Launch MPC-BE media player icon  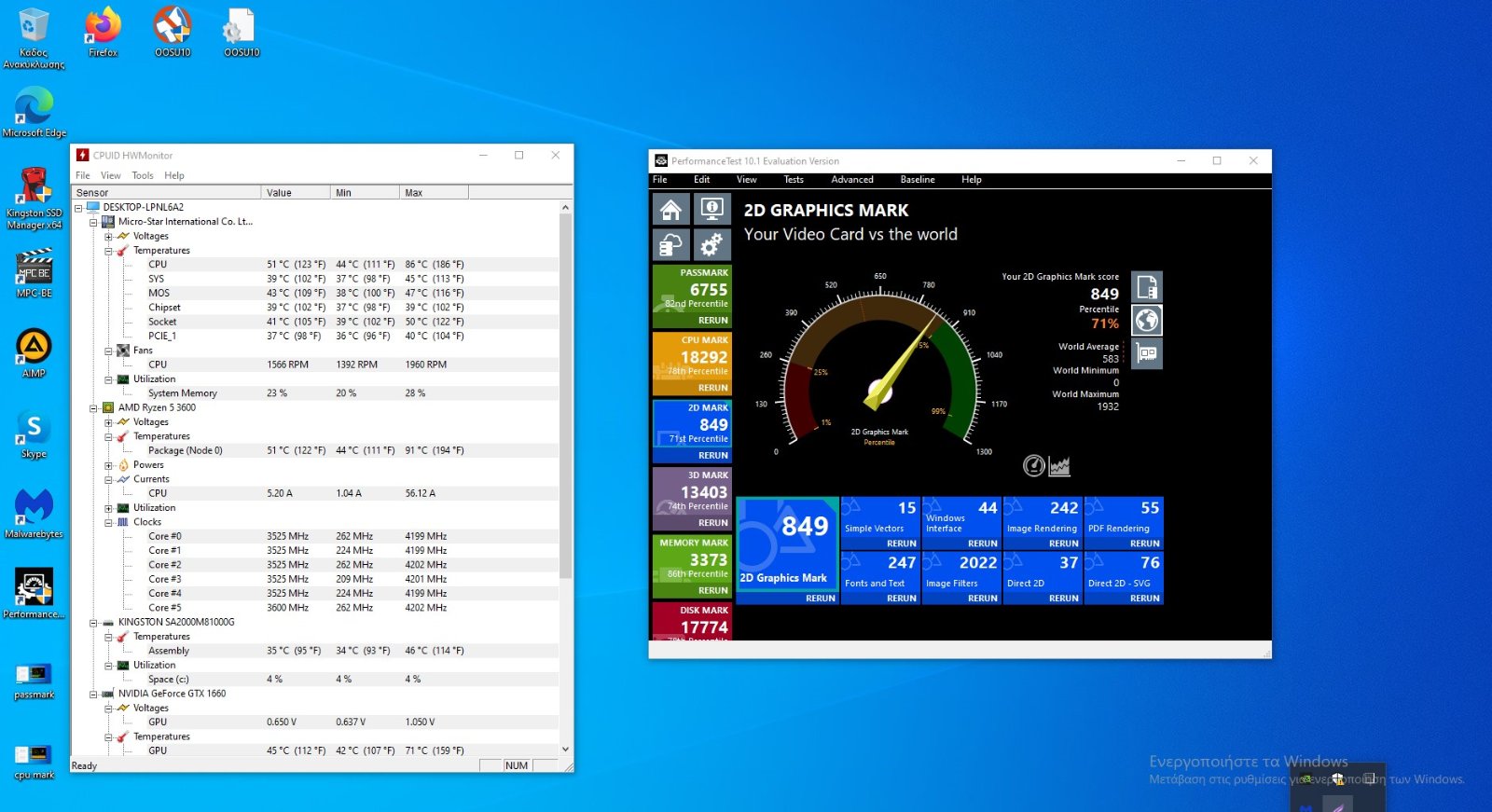[35, 273]
